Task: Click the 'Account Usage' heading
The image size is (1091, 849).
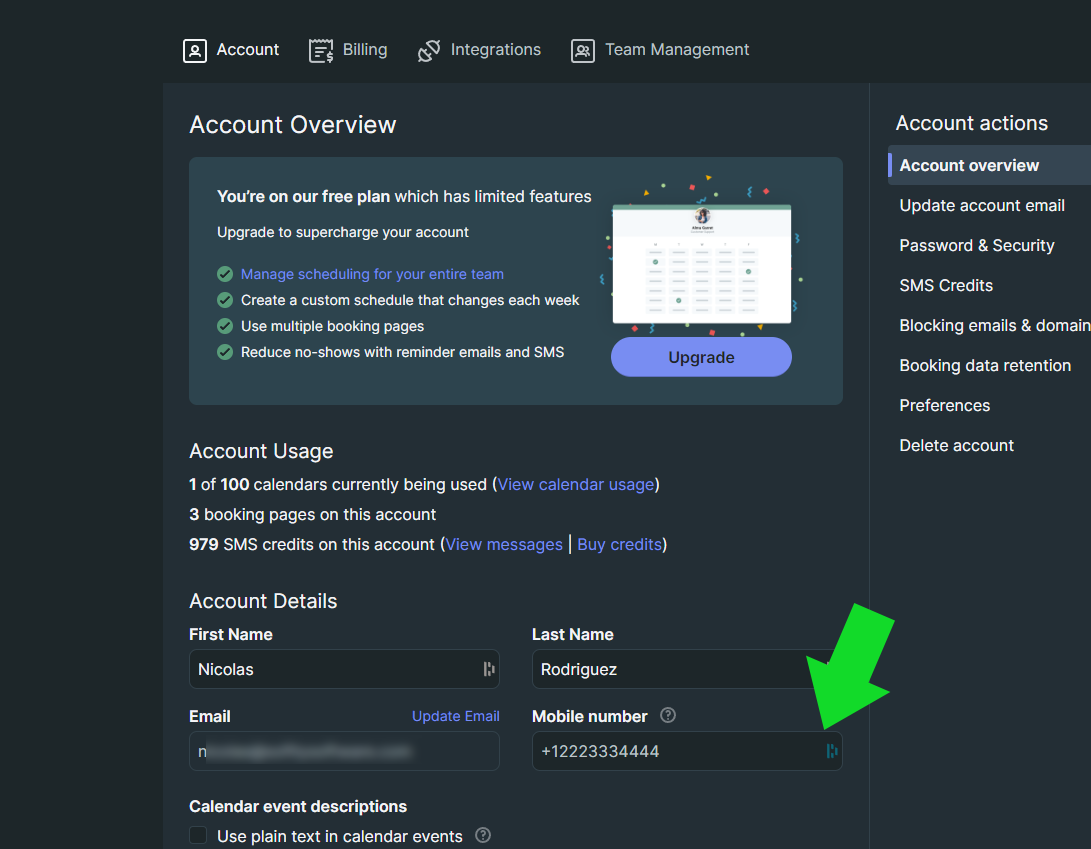Action: point(261,451)
